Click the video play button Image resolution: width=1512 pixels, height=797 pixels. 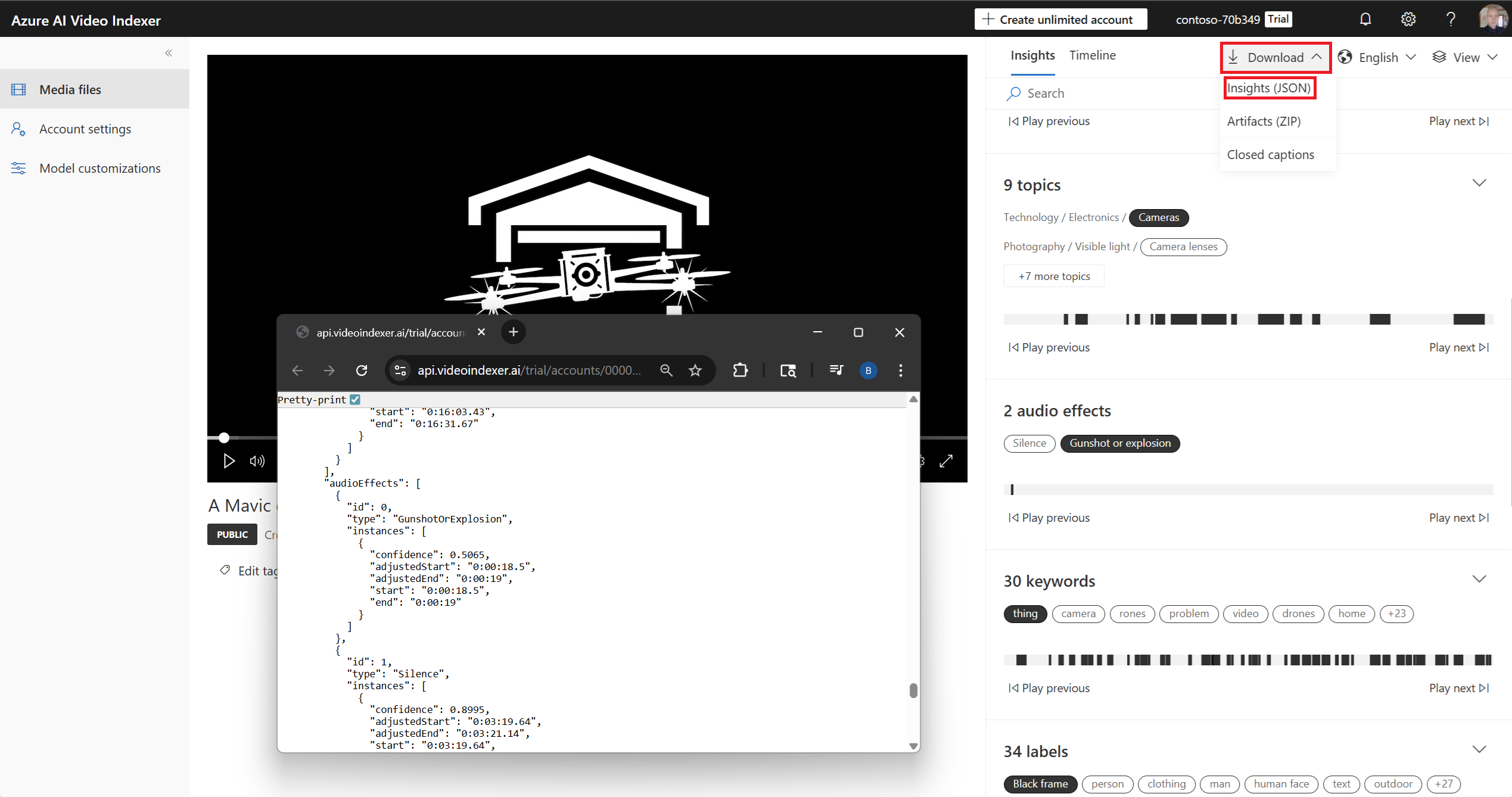(229, 460)
